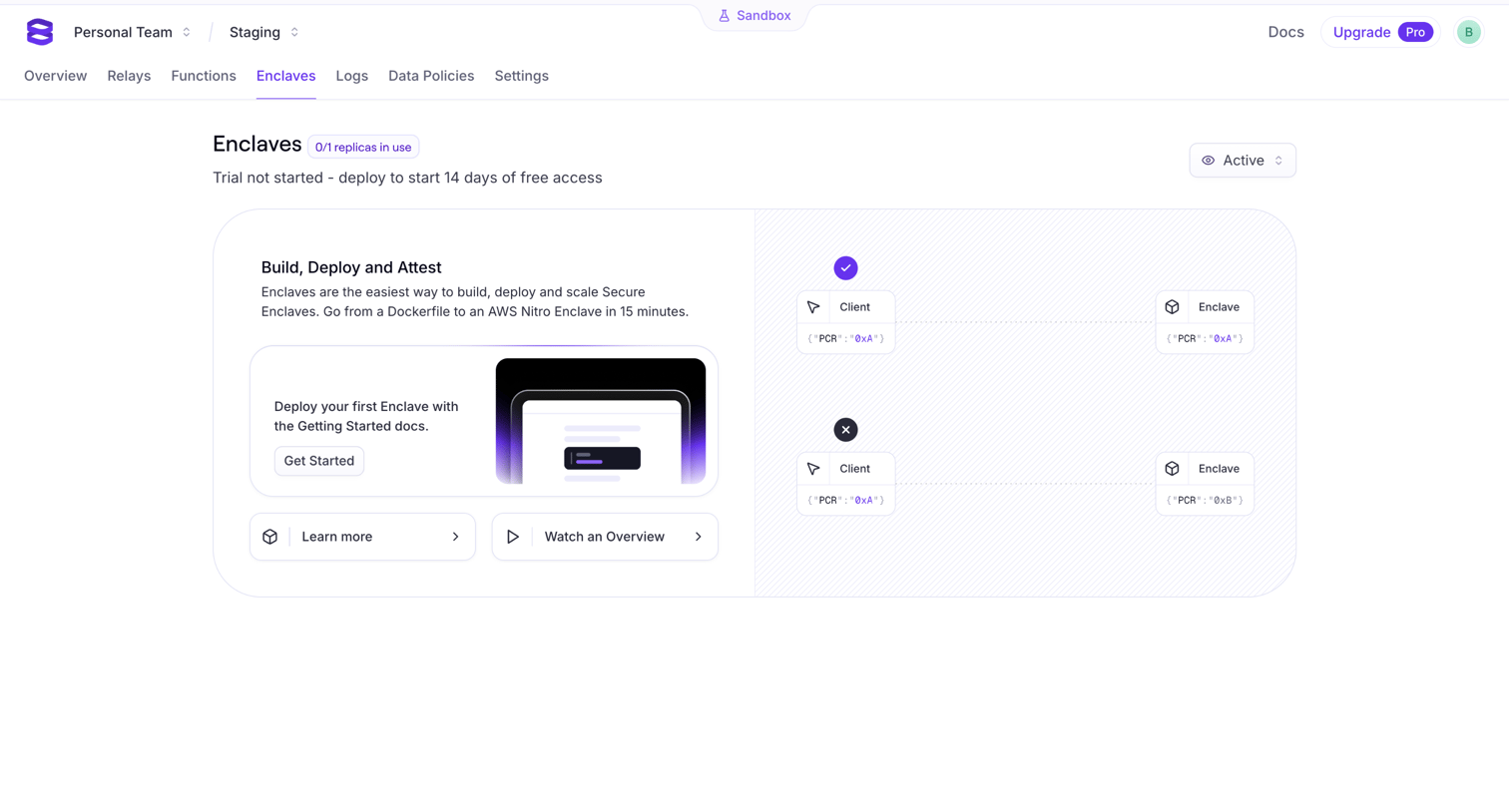Open the Personal Team switcher dropdown

coord(132,32)
